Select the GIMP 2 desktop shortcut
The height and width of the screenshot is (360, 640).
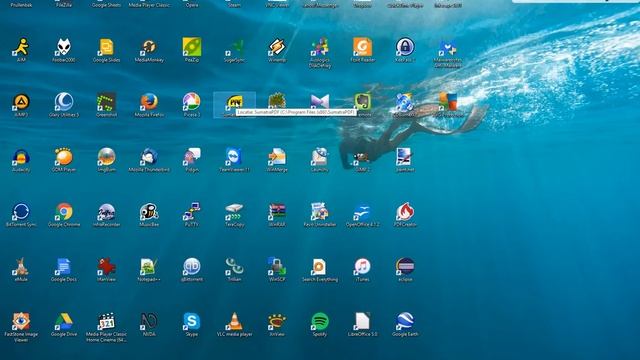tap(362, 157)
